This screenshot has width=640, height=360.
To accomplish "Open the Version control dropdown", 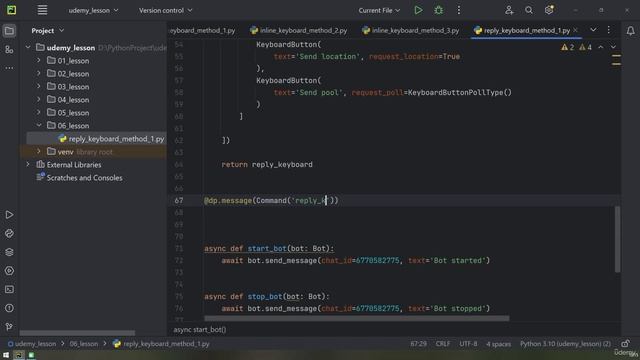I will (x=165, y=10).
